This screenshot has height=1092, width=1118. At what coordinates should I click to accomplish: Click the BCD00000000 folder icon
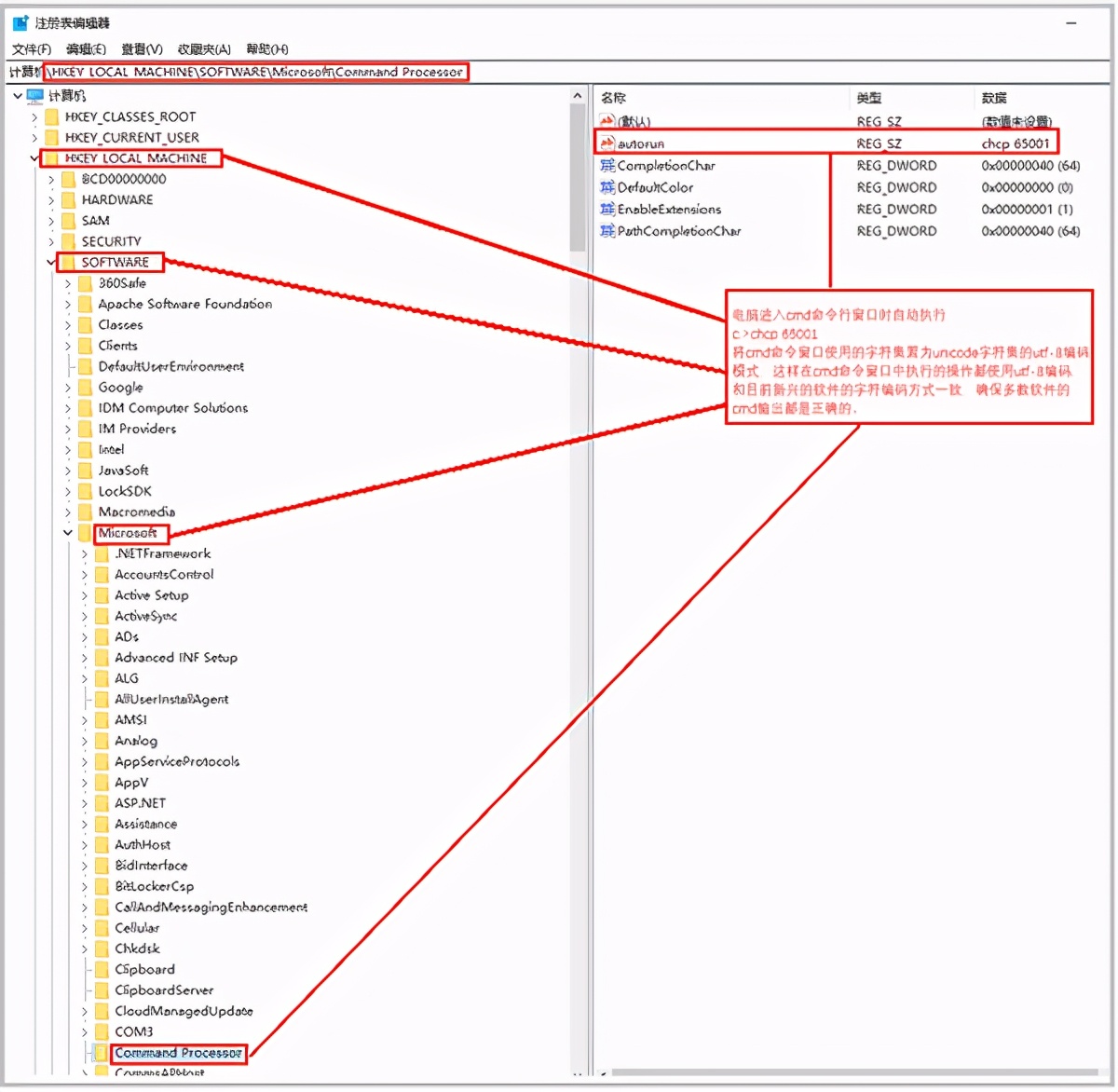(x=68, y=179)
